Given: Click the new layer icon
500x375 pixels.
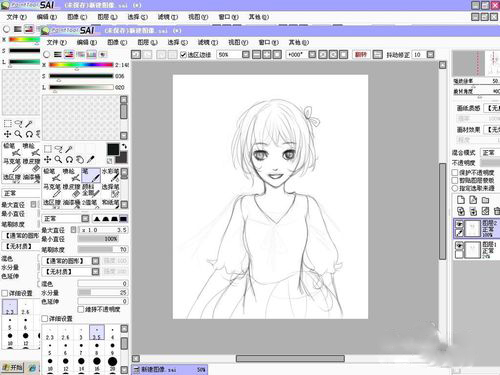Looking at the screenshot, I should pyautogui.click(x=461, y=200).
